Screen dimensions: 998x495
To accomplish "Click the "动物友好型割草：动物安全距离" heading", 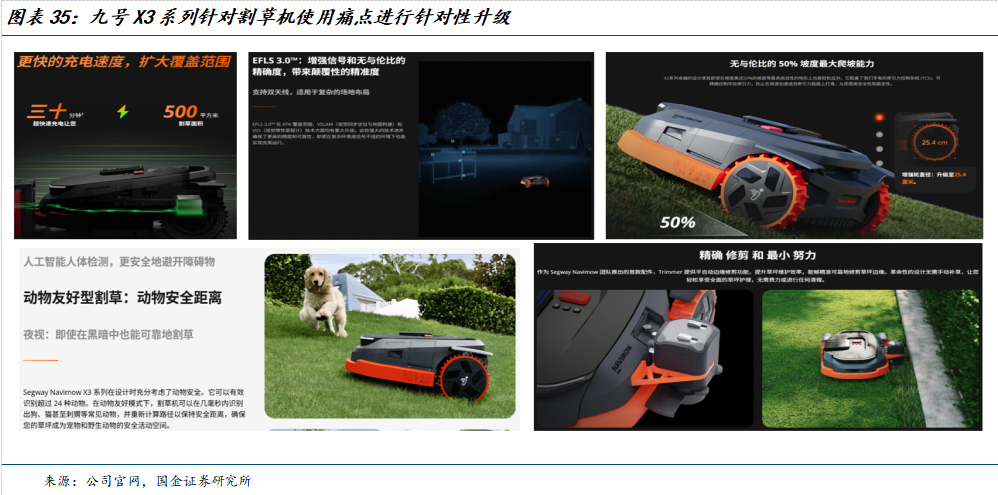I will coord(122,297).
